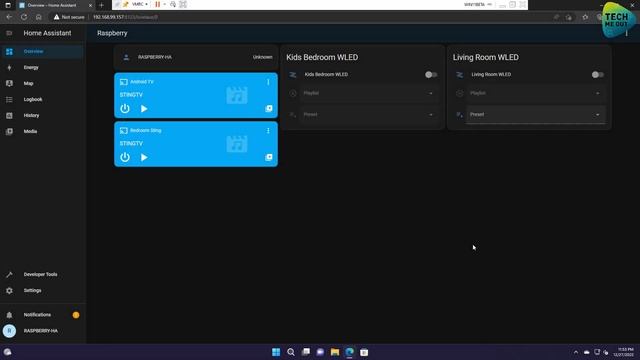
Task: Click the Notifications bell icon
Action: (9, 315)
